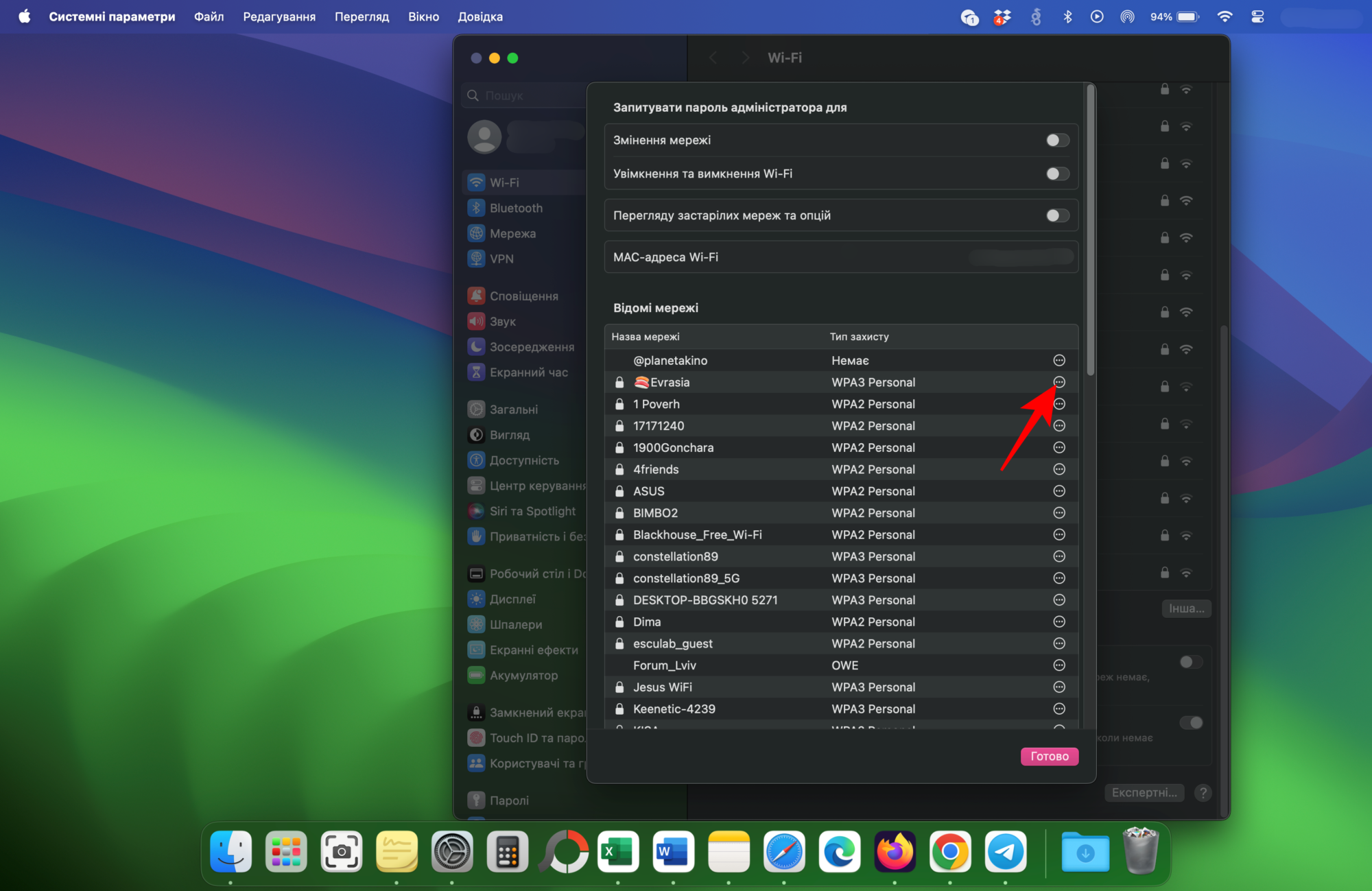Click the 'Назва мережі' column header
This screenshot has height=891, width=1372.
(646, 337)
